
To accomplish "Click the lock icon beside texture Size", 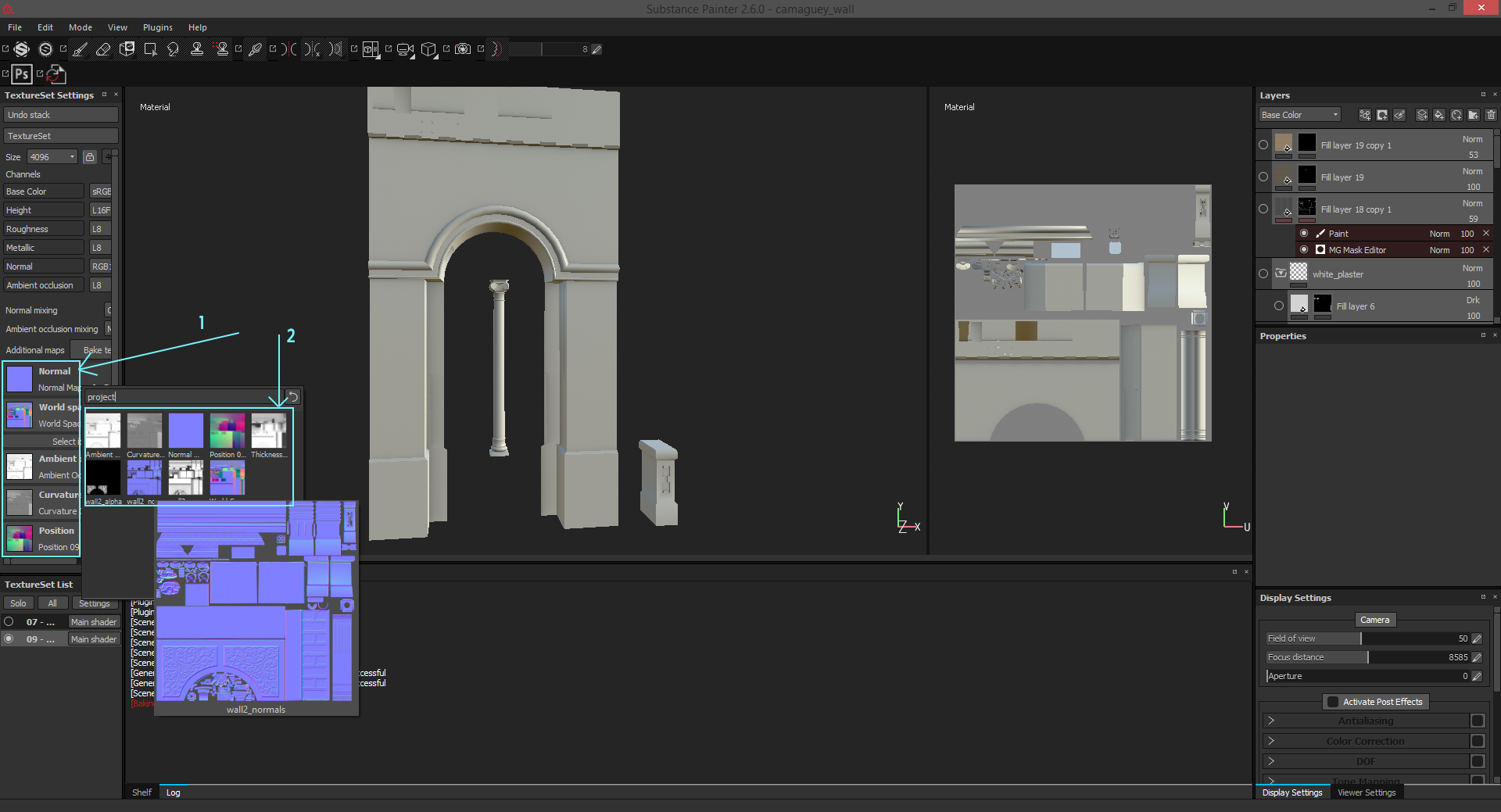I will point(90,157).
